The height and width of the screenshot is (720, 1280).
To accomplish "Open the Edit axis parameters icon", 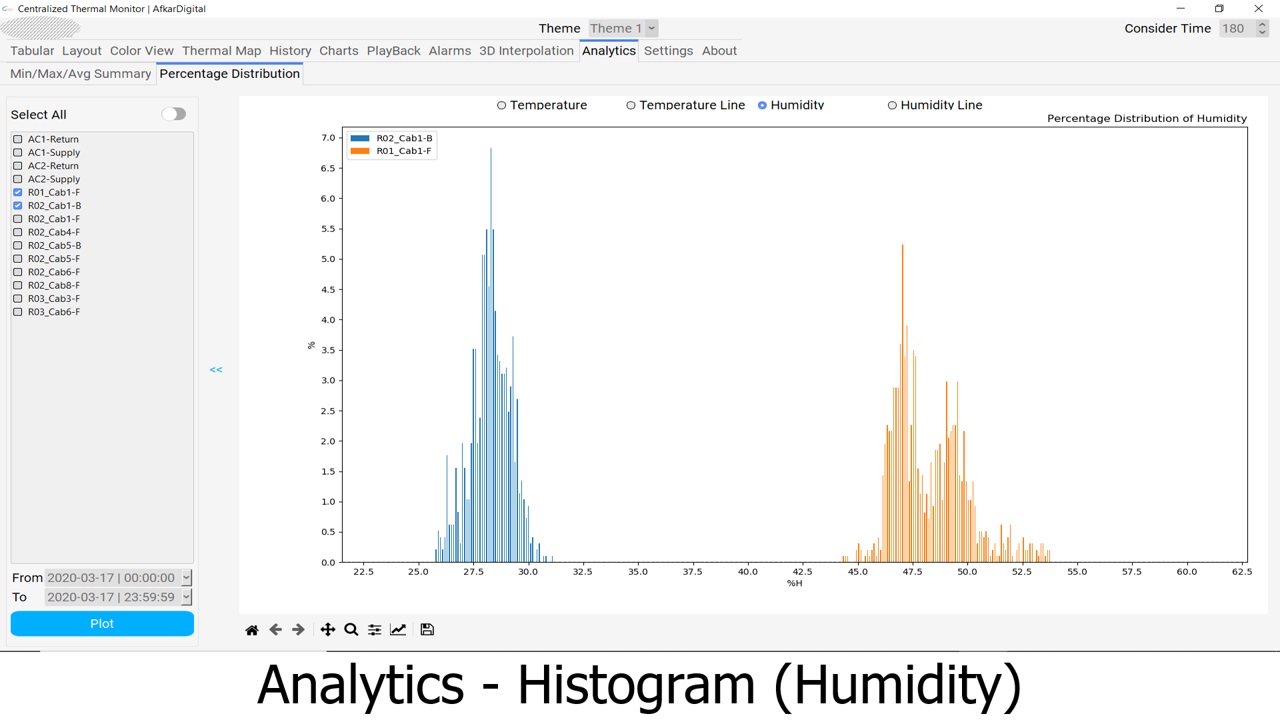I will 398,630.
